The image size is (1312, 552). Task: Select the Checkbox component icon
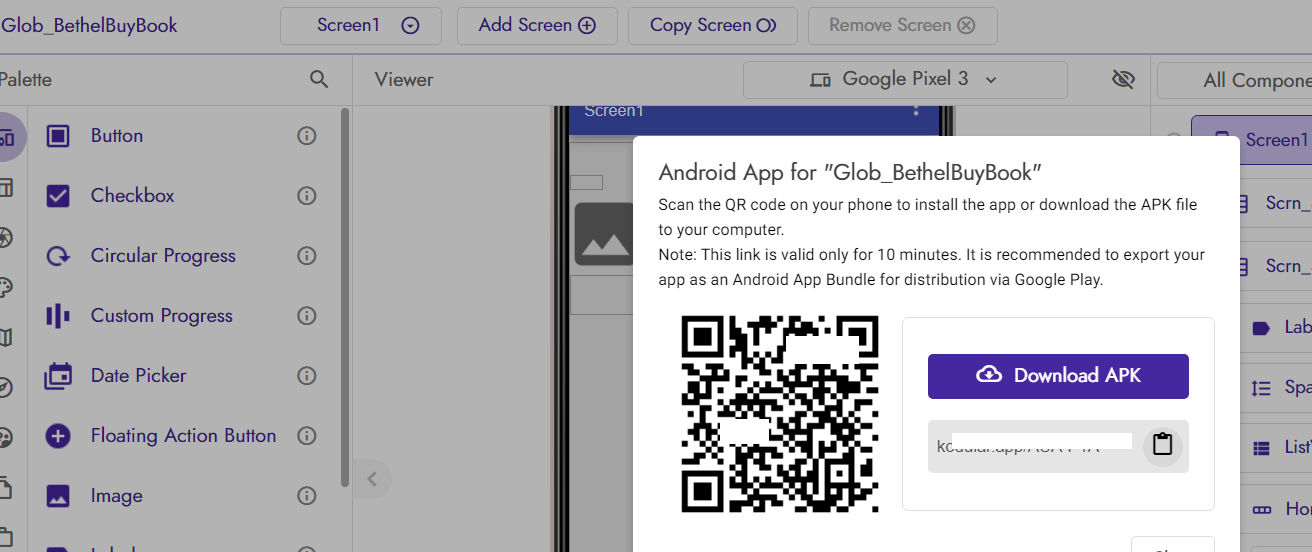click(x=58, y=196)
